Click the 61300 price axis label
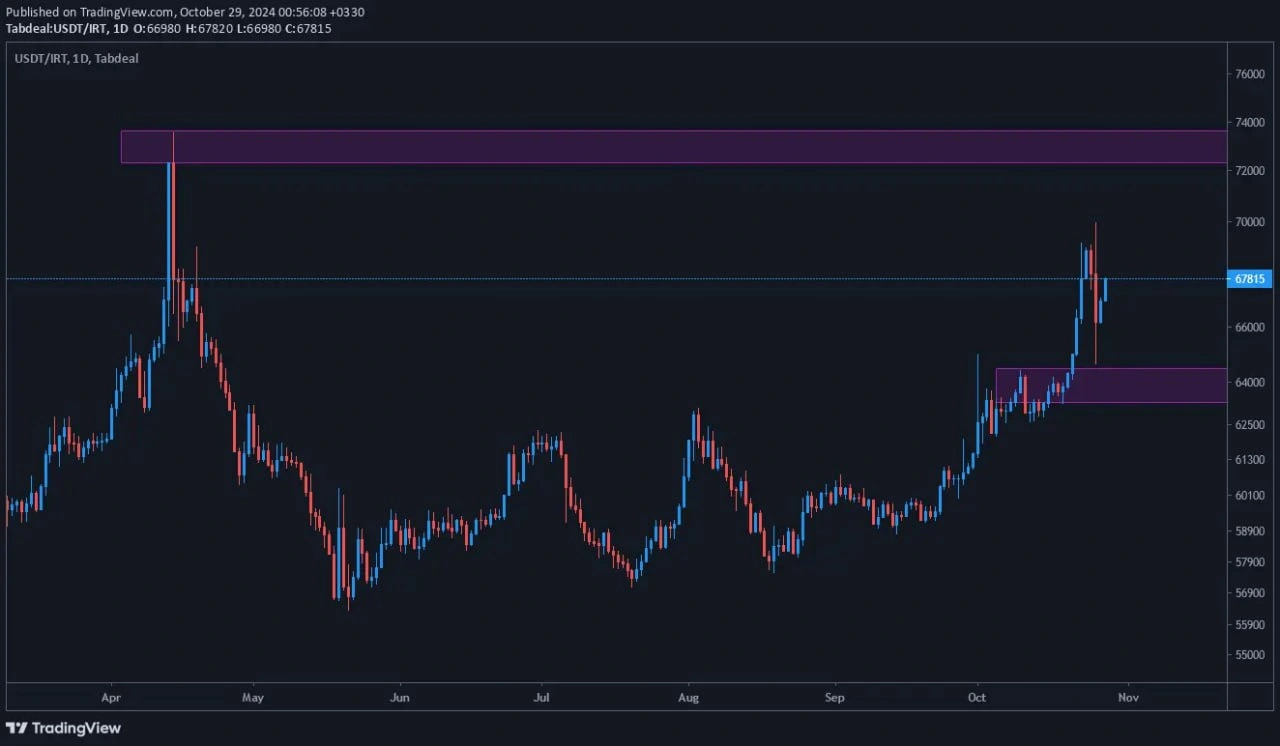Screen dimensions: 1280x746 pos(1251,460)
